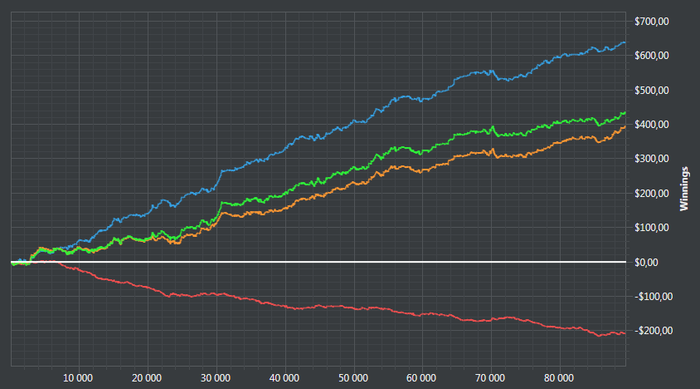Screen dimensions: 700x389
Task: Click the $400,00 y-axis label
Action: pyautogui.click(x=651, y=125)
